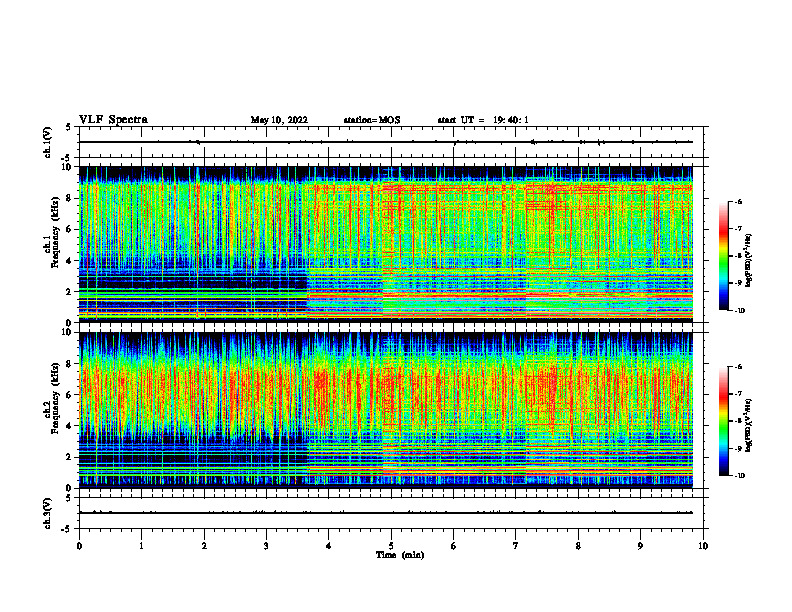Click the "8" kHz tick of ch.1 spectrogram

[70, 198]
